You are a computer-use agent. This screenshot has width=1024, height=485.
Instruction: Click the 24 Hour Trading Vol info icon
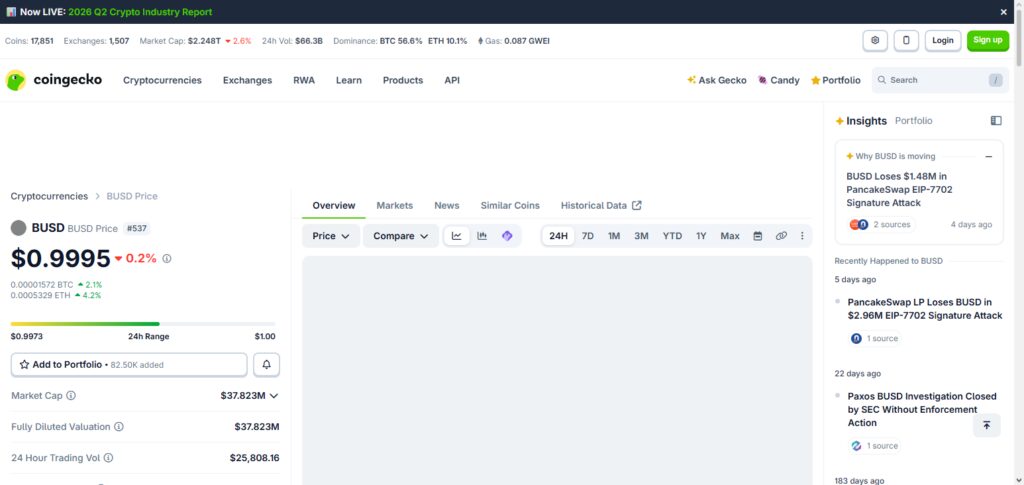coord(108,458)
